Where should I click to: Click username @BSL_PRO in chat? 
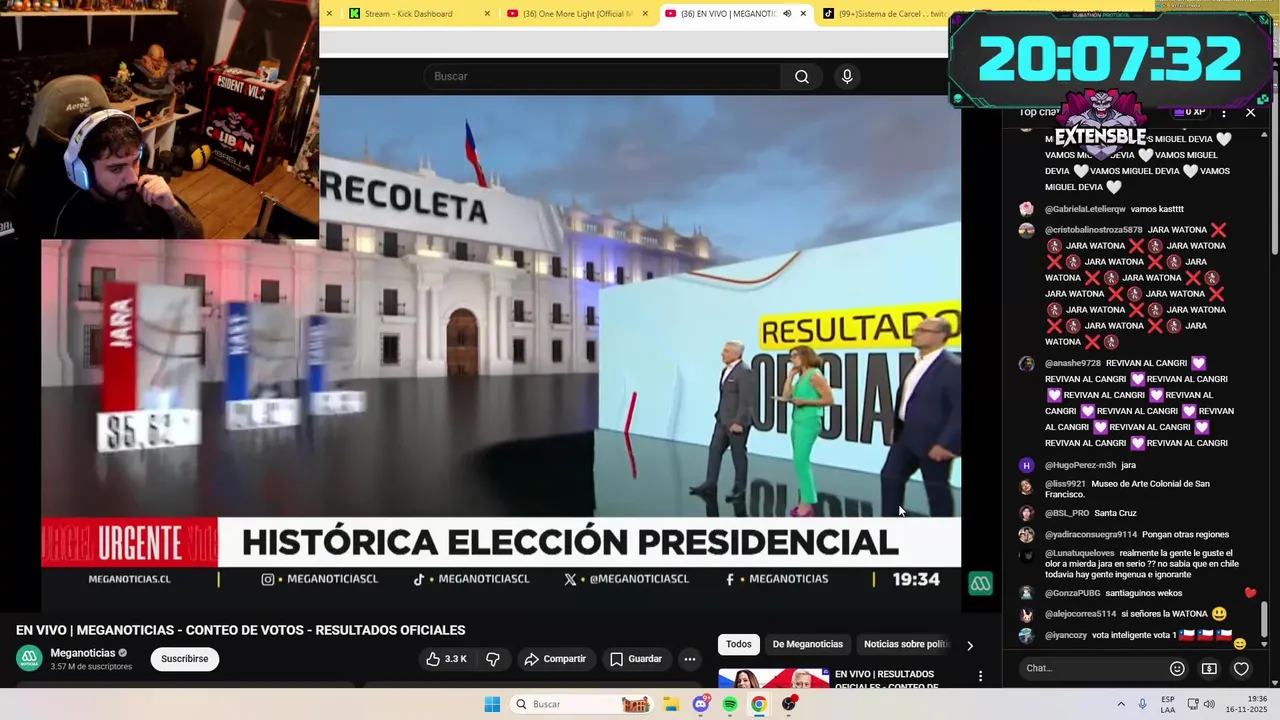click(1067, 513)
